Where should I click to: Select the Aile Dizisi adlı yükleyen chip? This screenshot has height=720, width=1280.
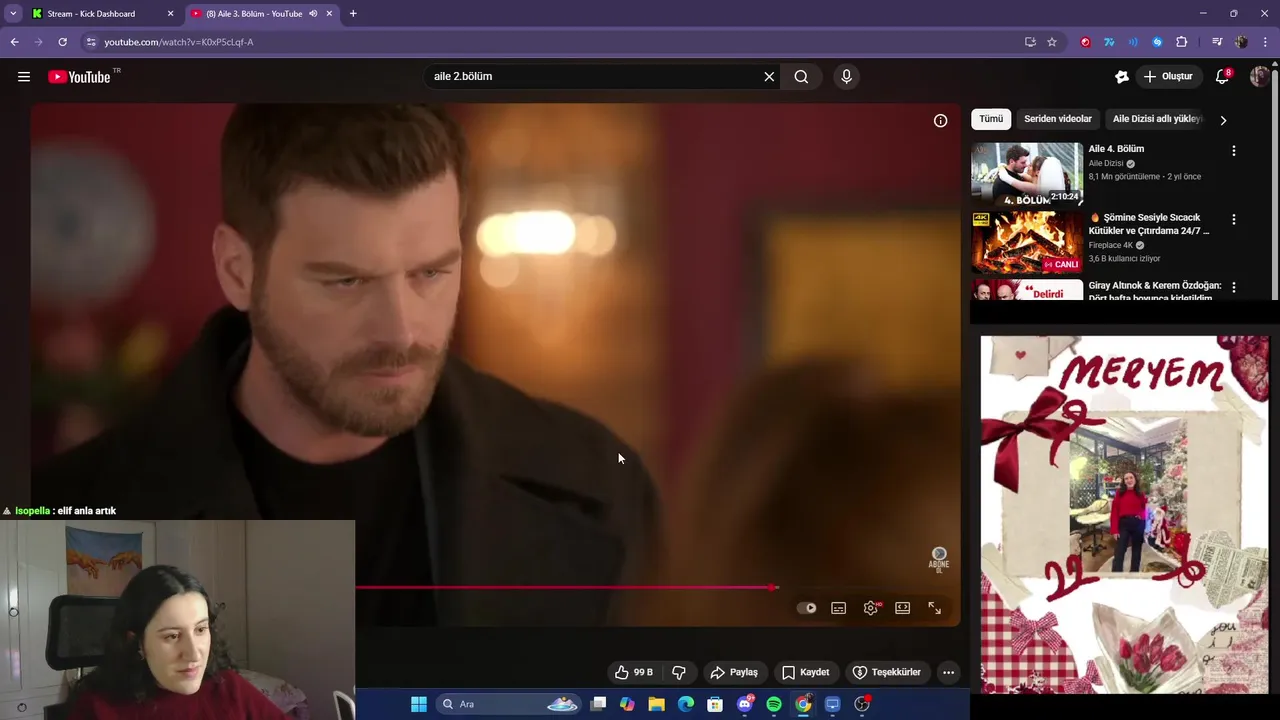pos(1156,119)
